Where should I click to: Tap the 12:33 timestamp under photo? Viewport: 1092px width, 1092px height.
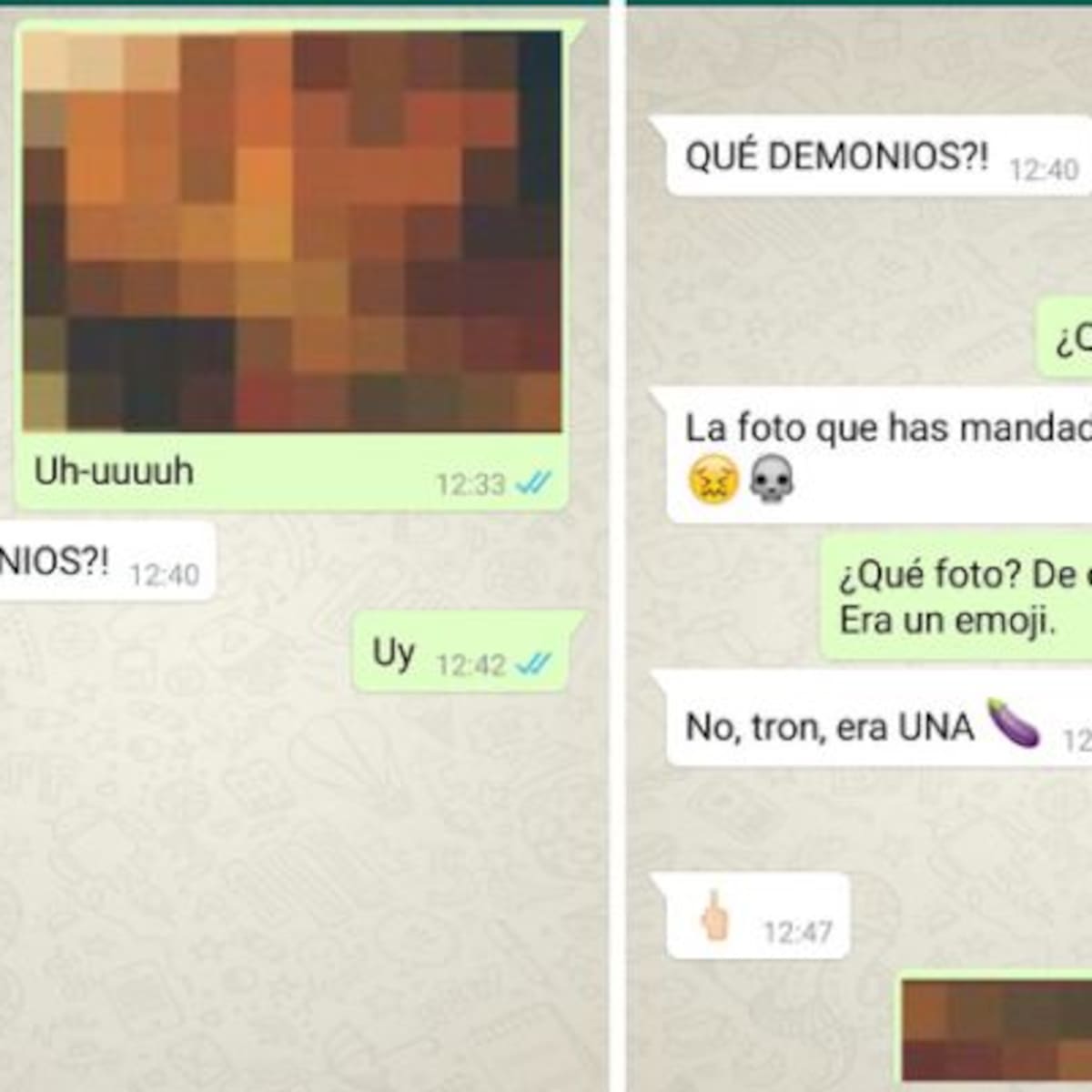[470, 484]
